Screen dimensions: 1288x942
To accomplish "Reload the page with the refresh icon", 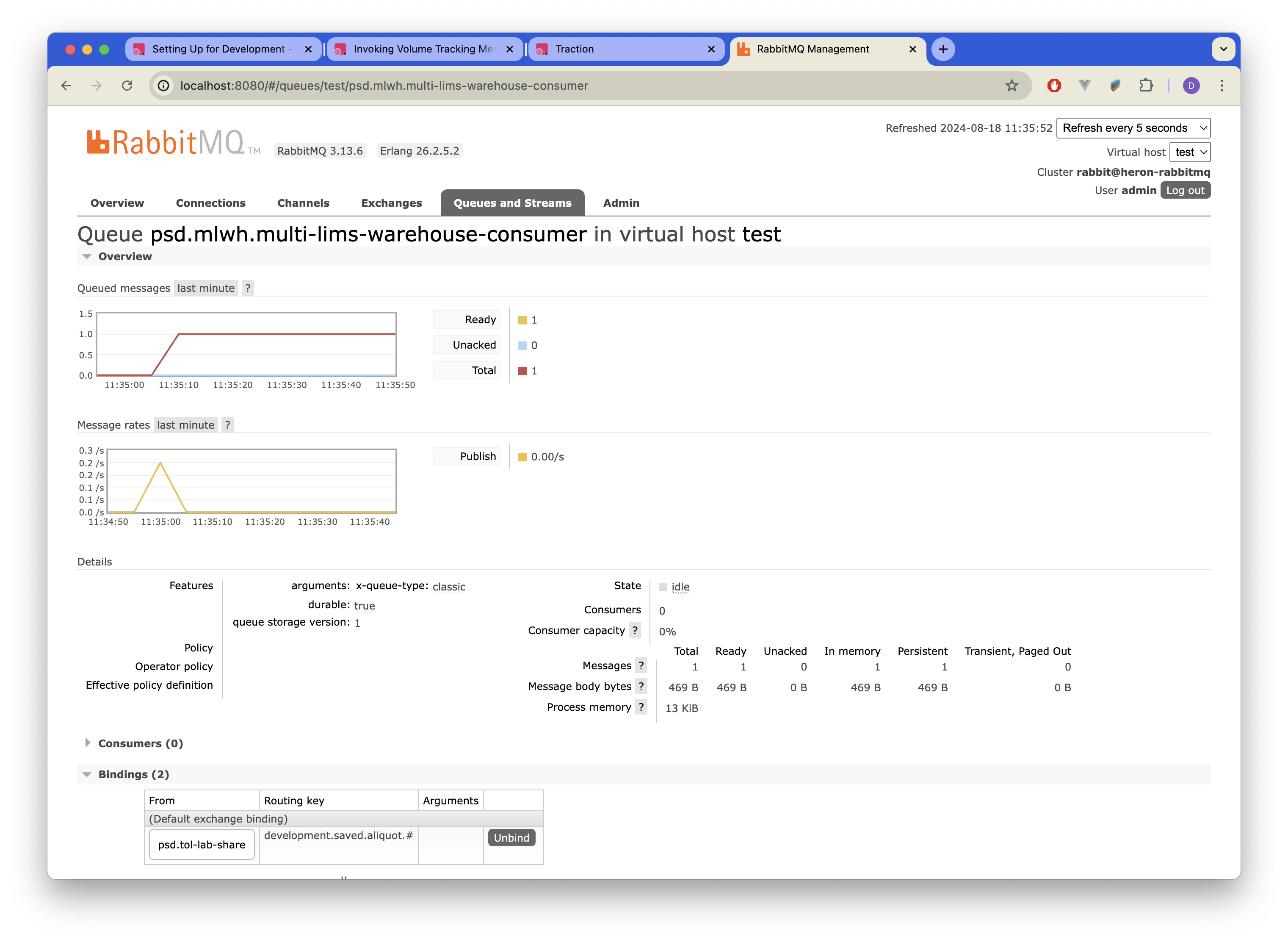I will pos(127,86).
